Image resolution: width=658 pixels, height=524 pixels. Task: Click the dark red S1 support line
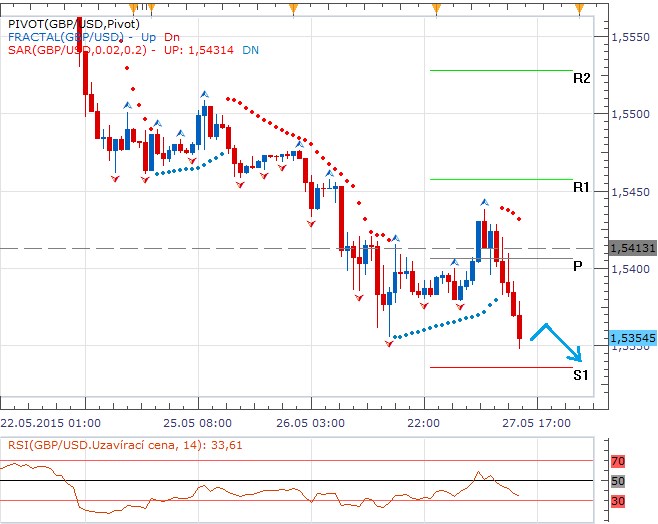tap(500, 367)
